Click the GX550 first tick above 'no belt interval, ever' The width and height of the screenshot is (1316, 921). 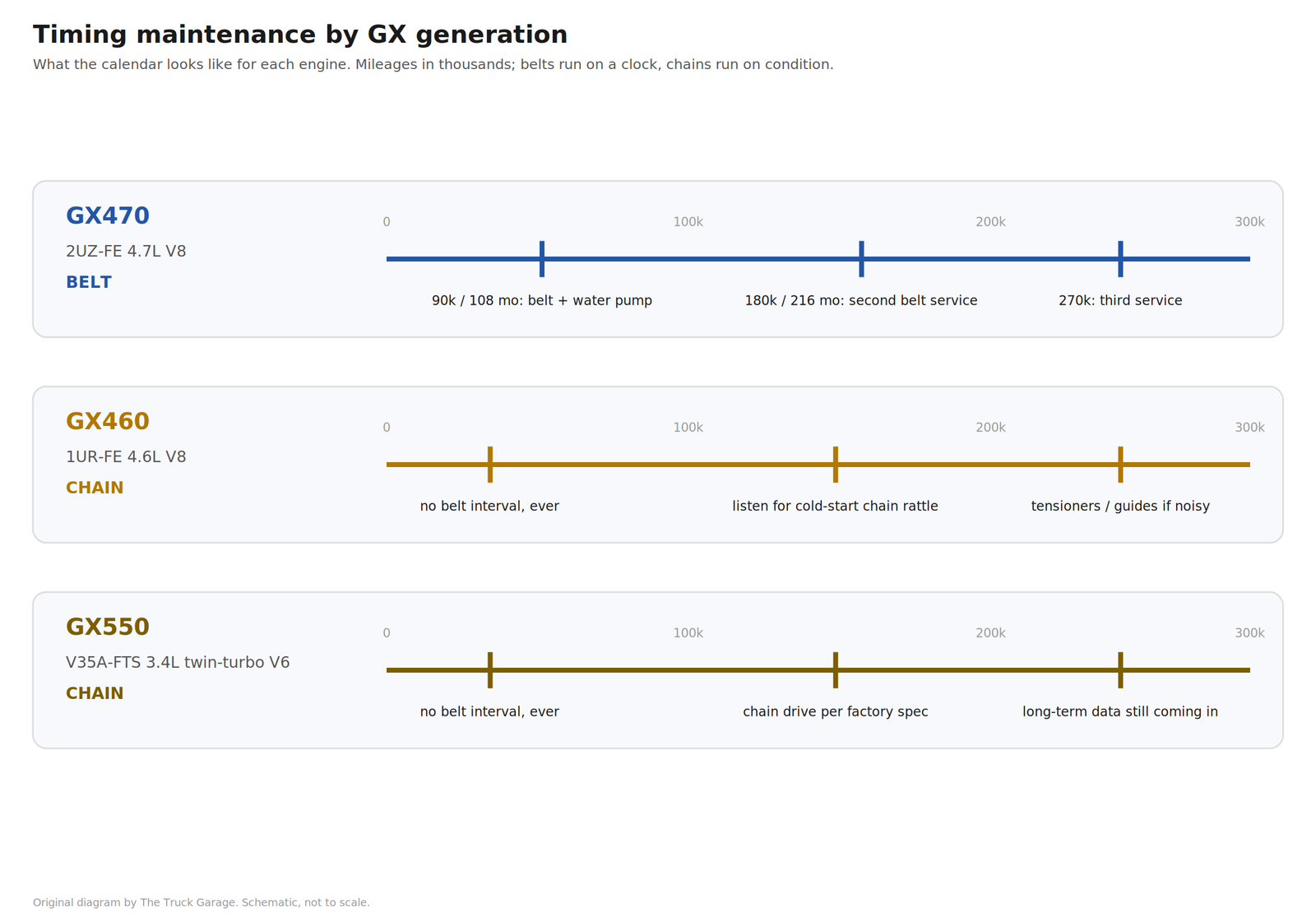click(490, 670)
